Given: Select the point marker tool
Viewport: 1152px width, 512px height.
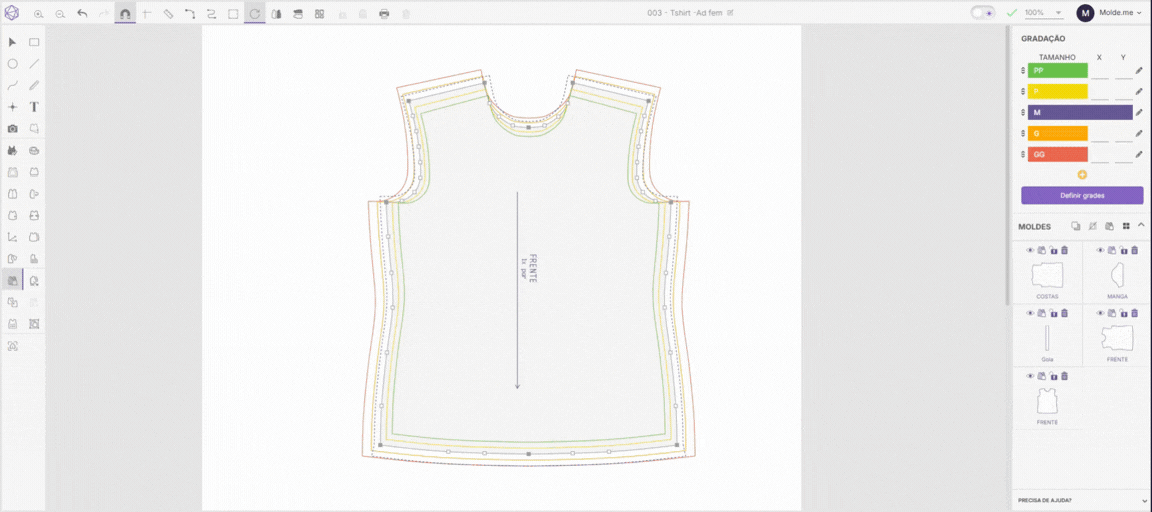Looking at the screenshot, I should tap(12, 107).
